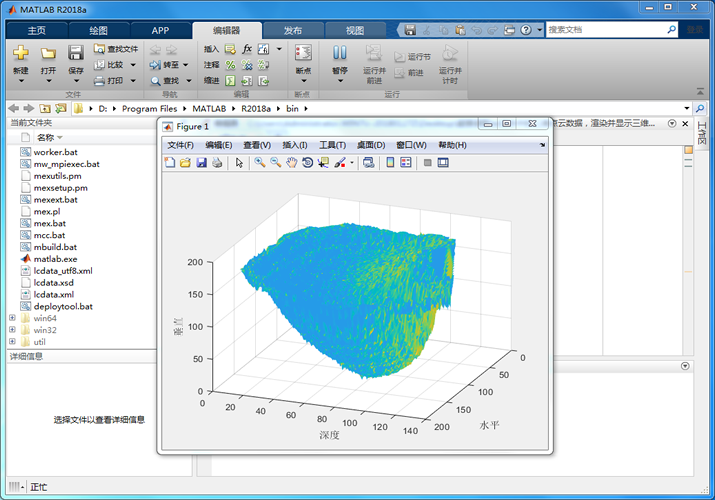
Task: Click the comment percent (%) icon
Action: click(230, 65)
